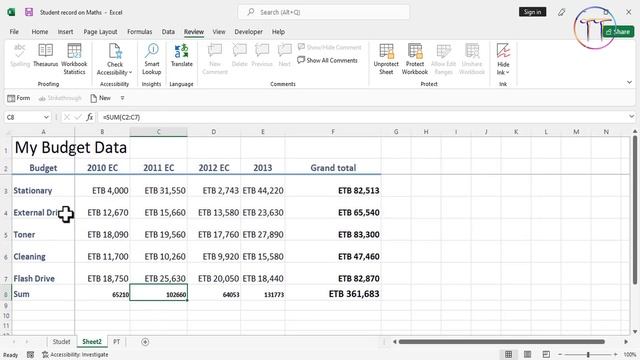640x360 pixels.
Task: Open Smart Lookup
Action: (x=151, y=59)
